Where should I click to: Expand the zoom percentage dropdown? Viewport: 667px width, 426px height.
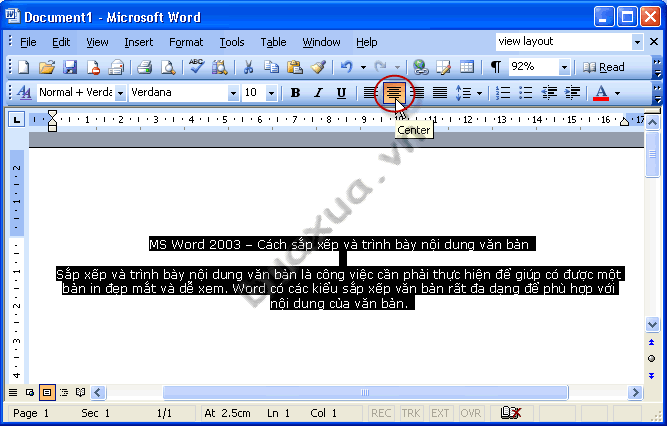click(564, 67)
